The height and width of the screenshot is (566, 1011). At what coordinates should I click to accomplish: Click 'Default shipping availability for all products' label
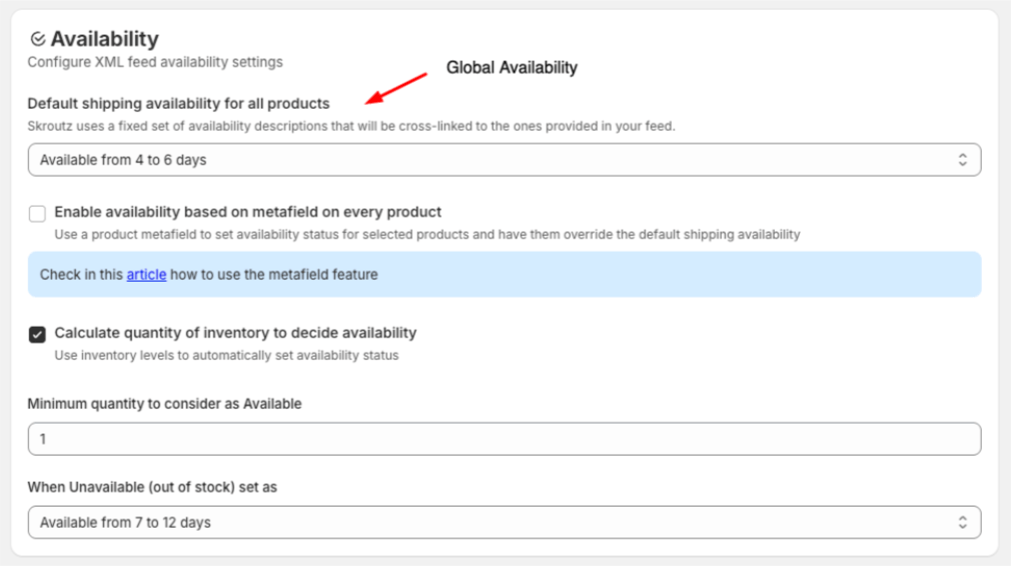[178, 103]
